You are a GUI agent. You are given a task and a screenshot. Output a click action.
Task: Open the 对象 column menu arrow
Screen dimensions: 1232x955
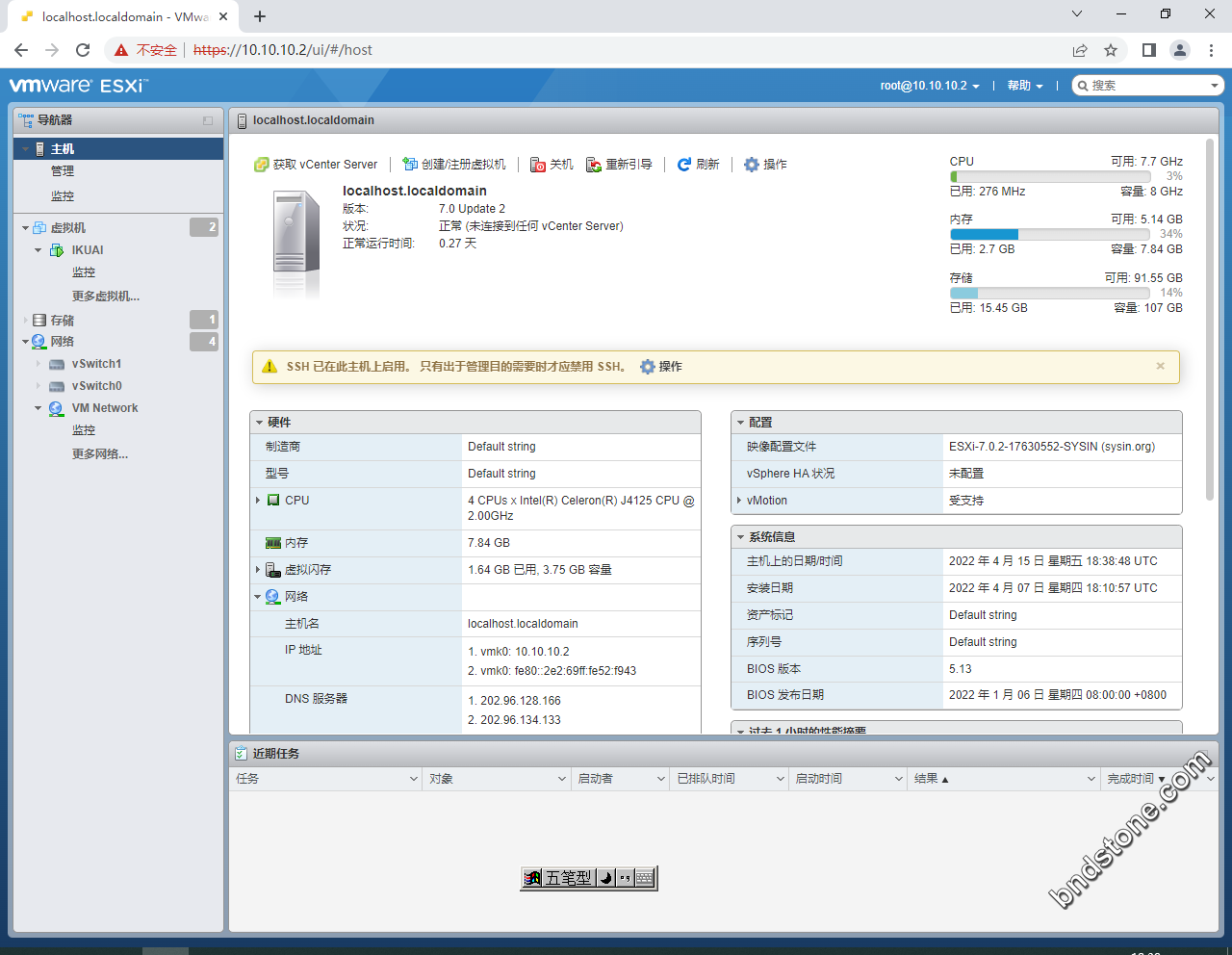(x=562, y=779)
